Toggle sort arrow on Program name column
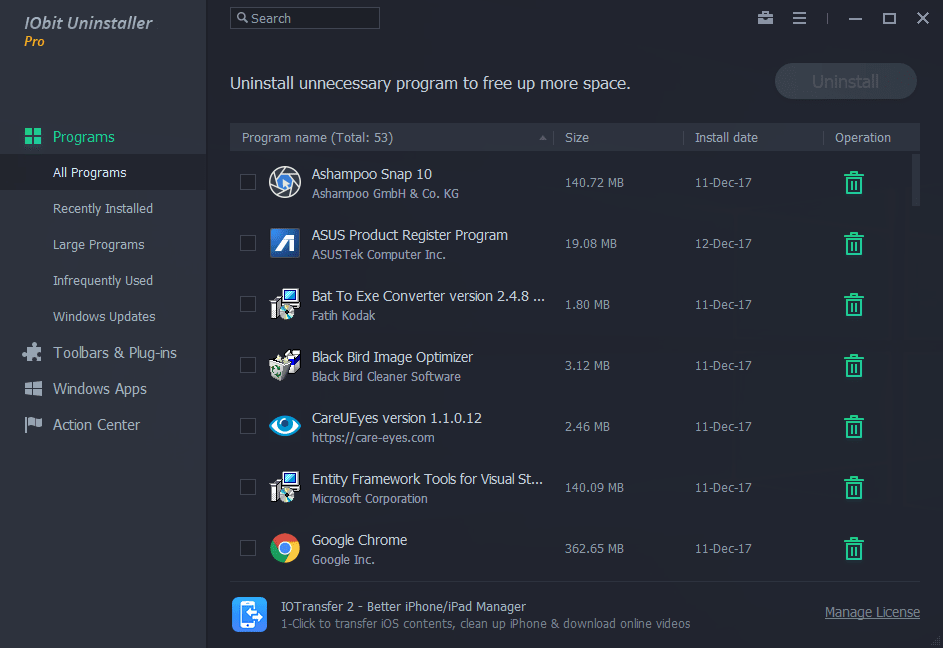The image size is (943, 648). pos(542,138)
